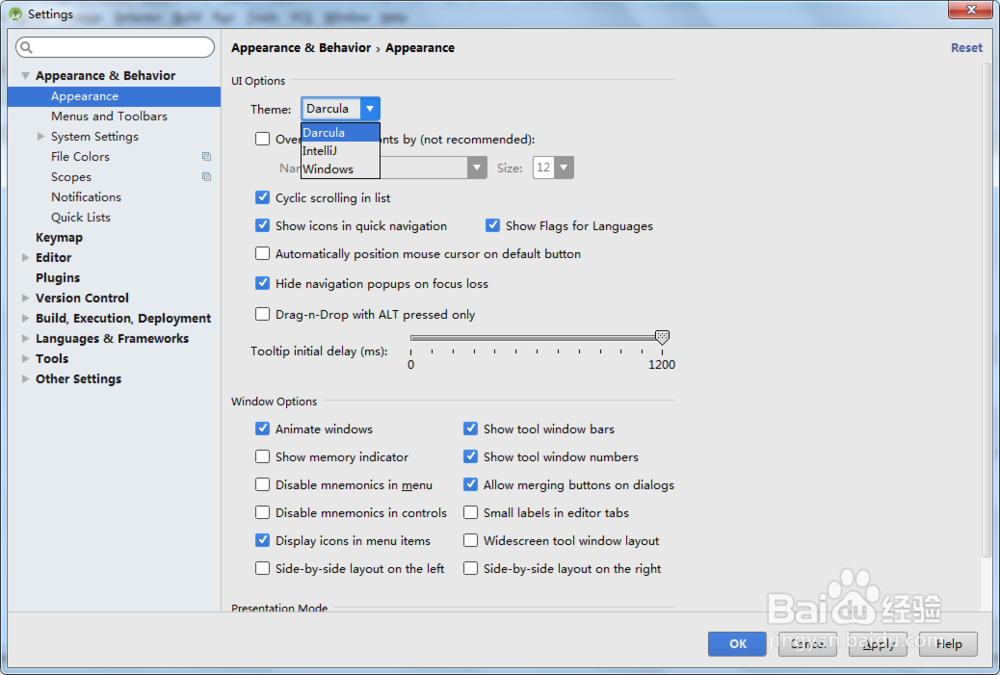The height and width of the screenshot is (675, 1000).
Task: Open Menus and Toolbars settings page
Action: click(x=109, y=117)
